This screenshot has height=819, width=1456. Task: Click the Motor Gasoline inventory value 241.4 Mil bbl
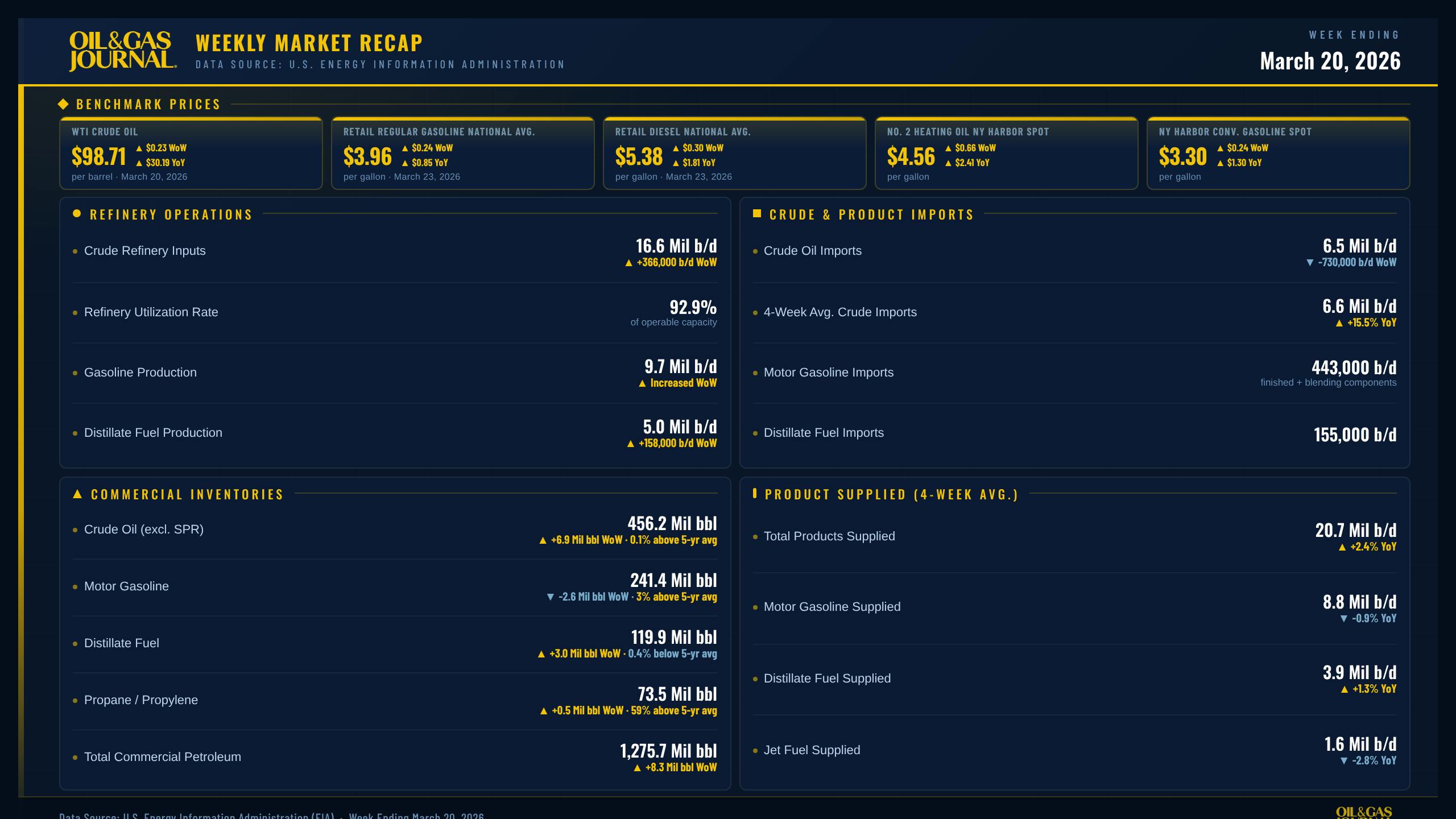pyautogui.click(x=673, y=581)
